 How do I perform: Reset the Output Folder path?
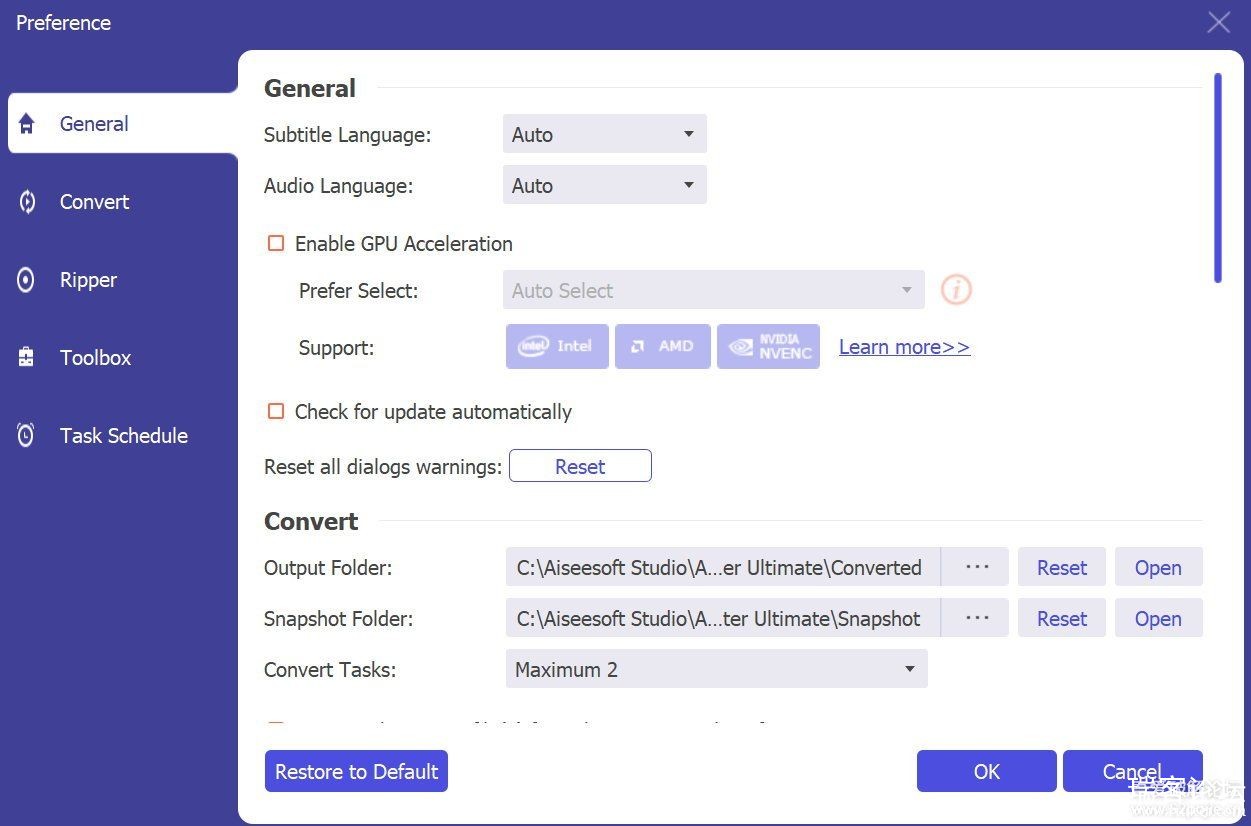point(1062,566)
